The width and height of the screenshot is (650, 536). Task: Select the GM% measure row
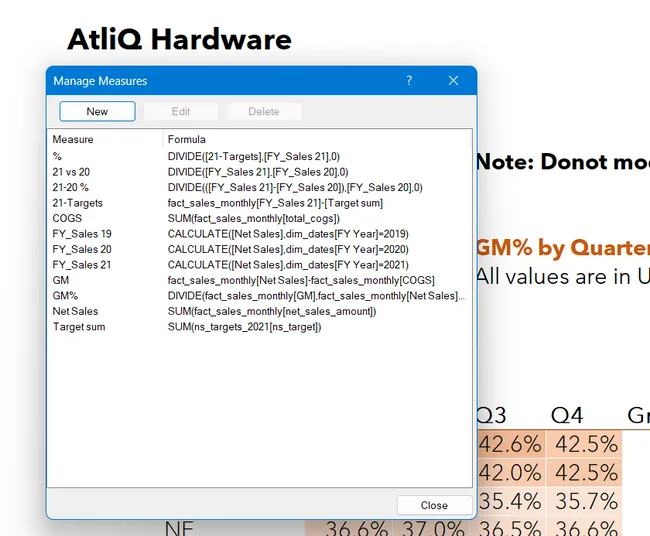(x=65, y=296)
